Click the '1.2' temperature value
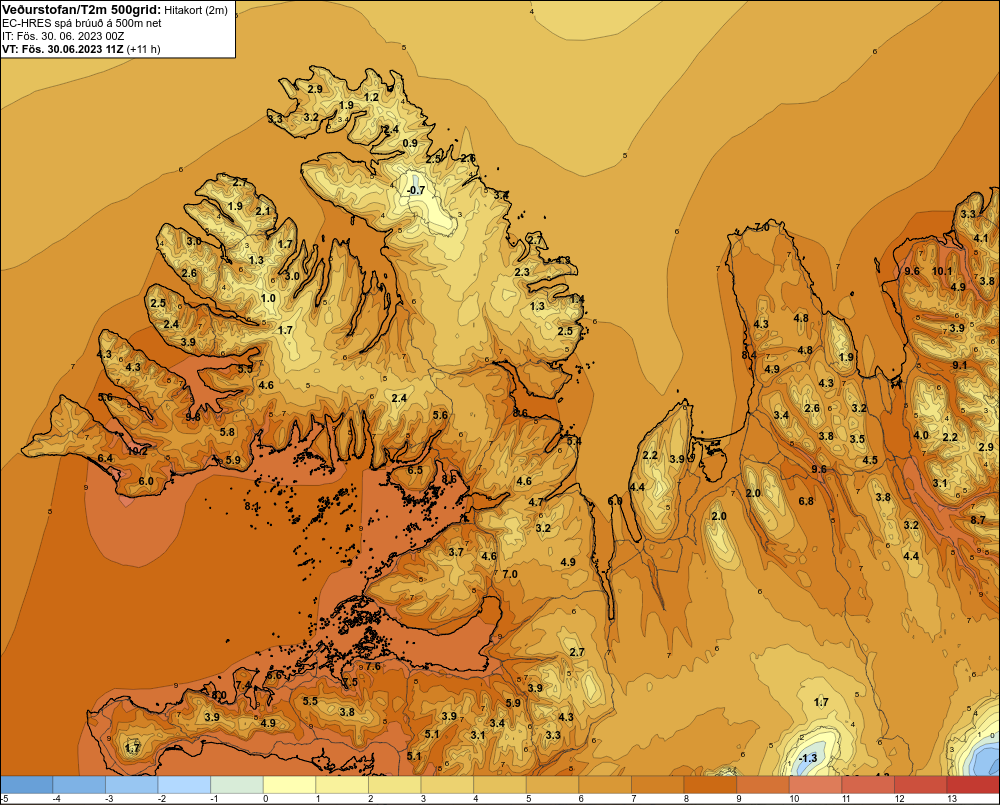Viewport: 1000px width, 805px height. [x=371, y=97]
